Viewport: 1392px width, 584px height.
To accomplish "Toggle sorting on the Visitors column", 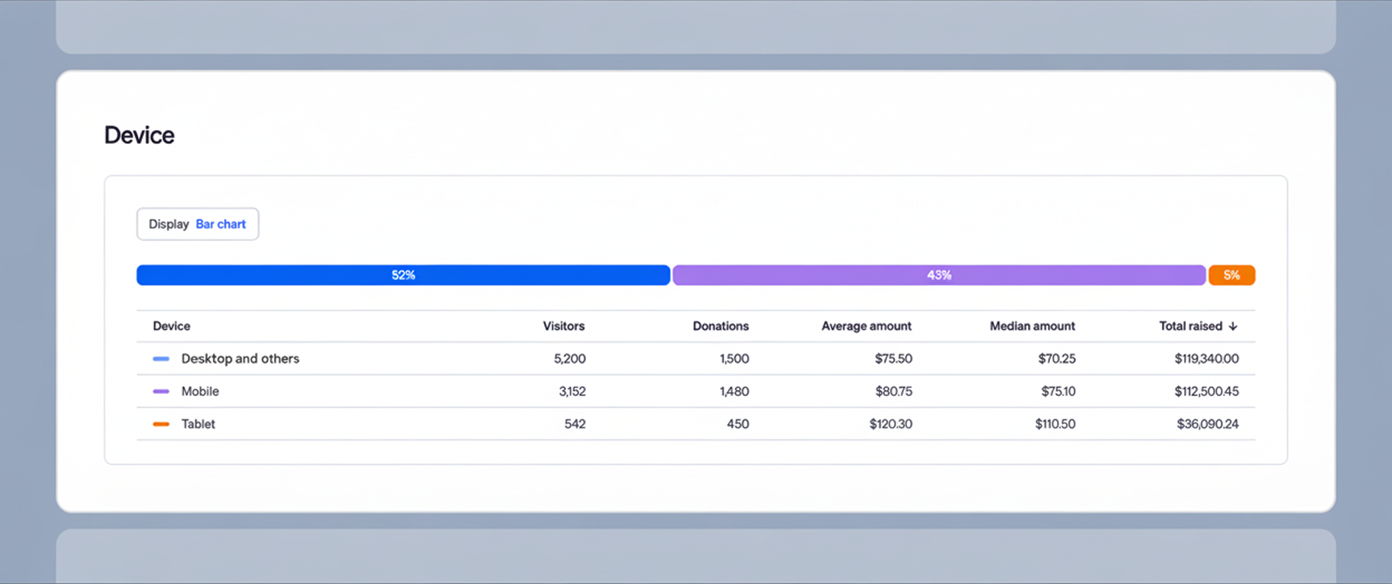I will 564,326.
